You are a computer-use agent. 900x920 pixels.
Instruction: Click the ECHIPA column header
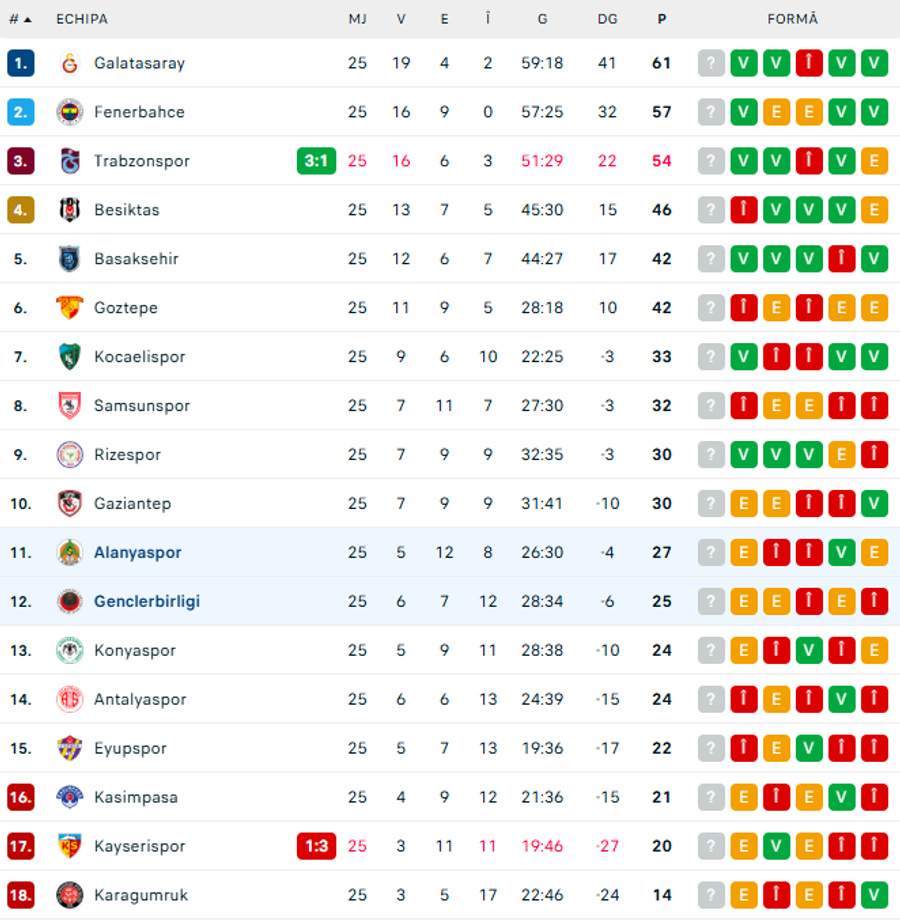coord(82,19)
